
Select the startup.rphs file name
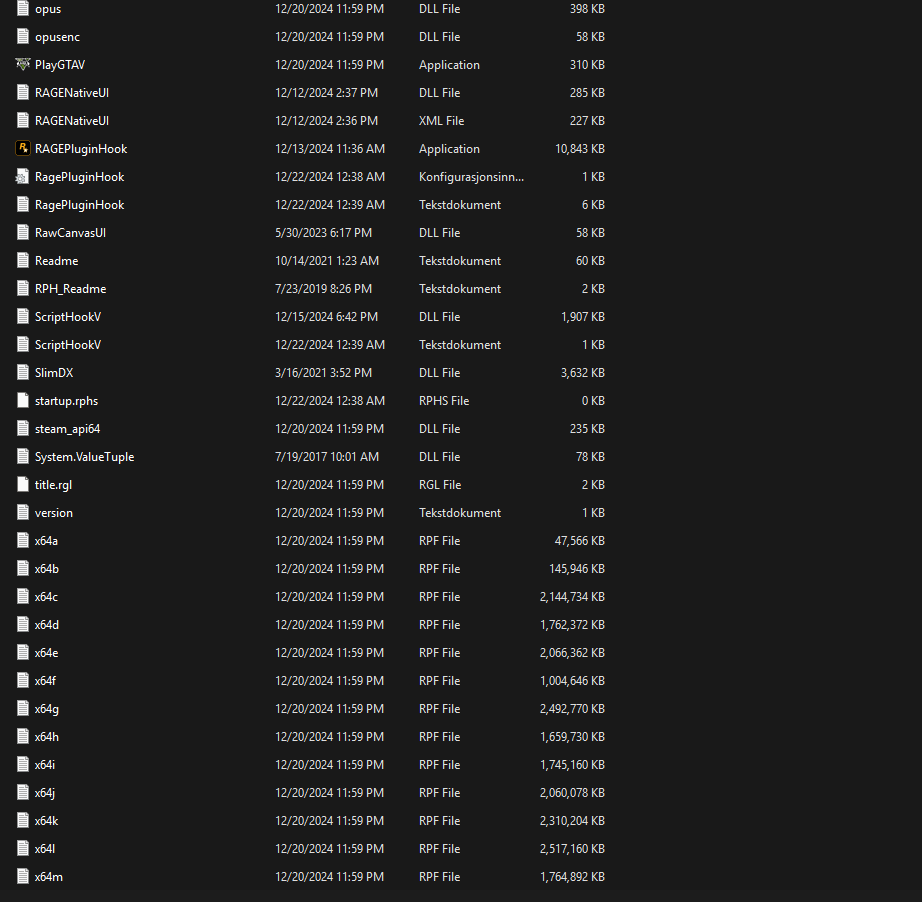(66, 401)
